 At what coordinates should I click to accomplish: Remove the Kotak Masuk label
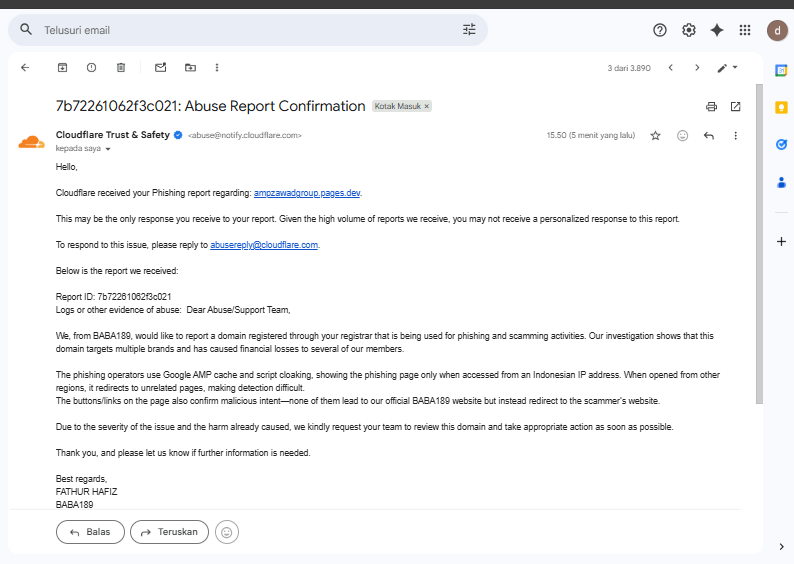[x=427, y=106]
